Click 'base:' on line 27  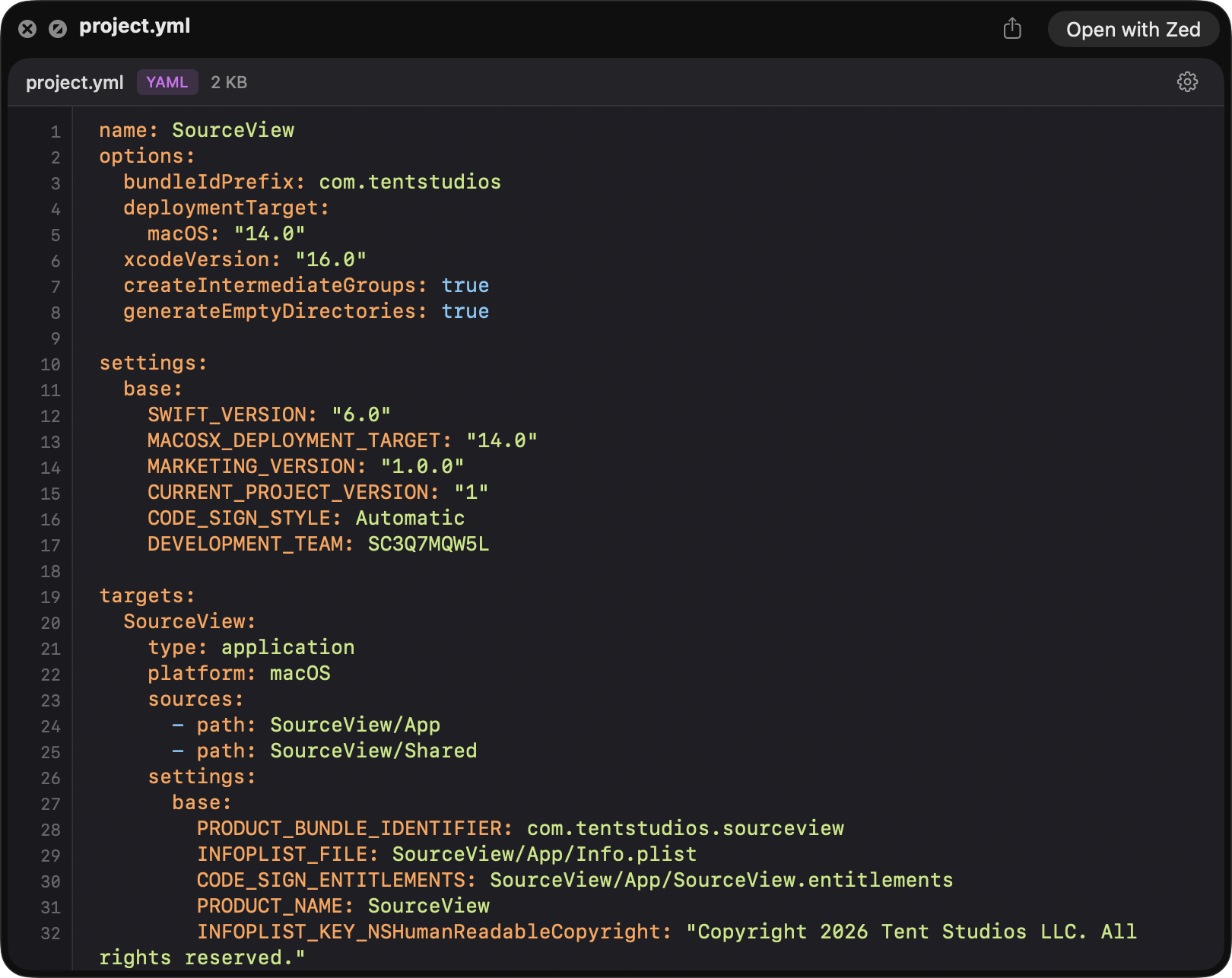(202, 802)
